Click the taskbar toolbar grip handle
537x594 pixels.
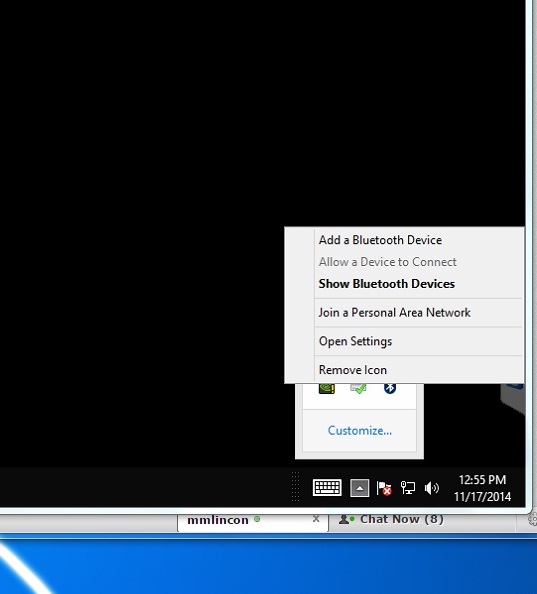click(295, 487)
